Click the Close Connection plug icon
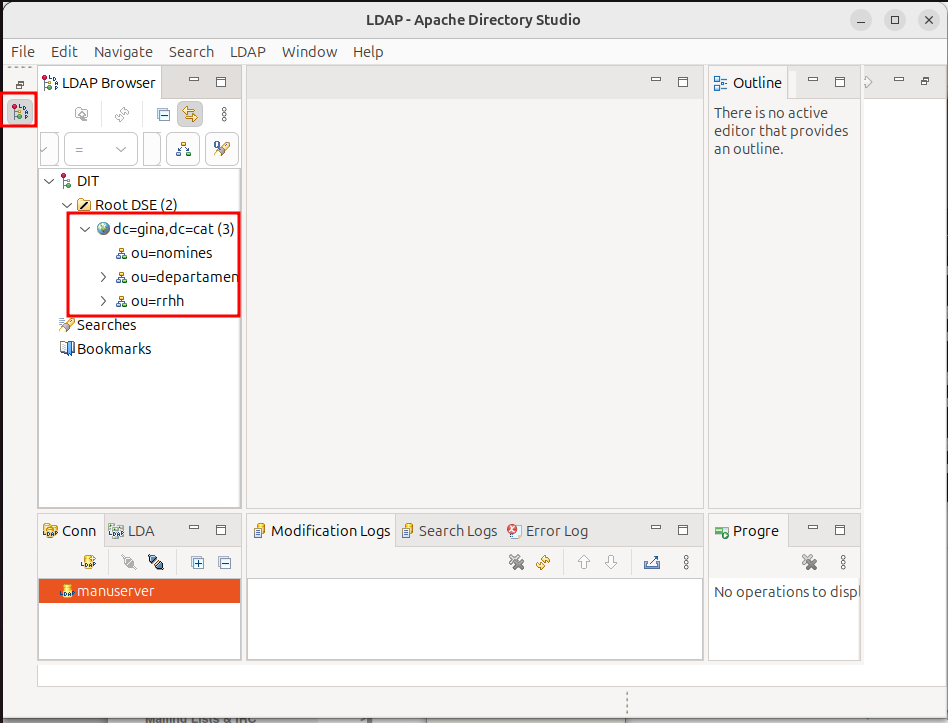 [155, 563]
